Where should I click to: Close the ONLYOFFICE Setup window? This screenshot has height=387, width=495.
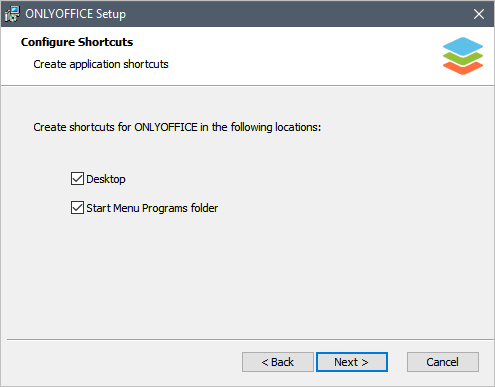pos(479,14)
